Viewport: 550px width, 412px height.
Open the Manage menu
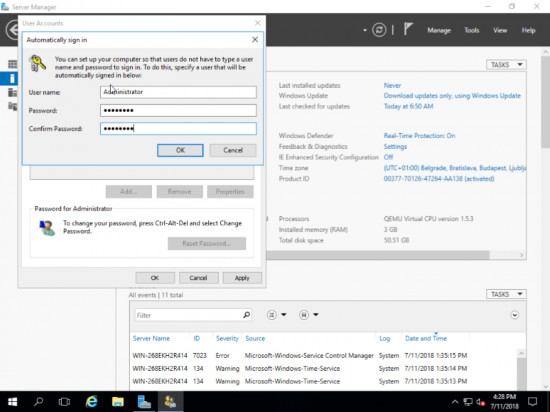(439, 31)
